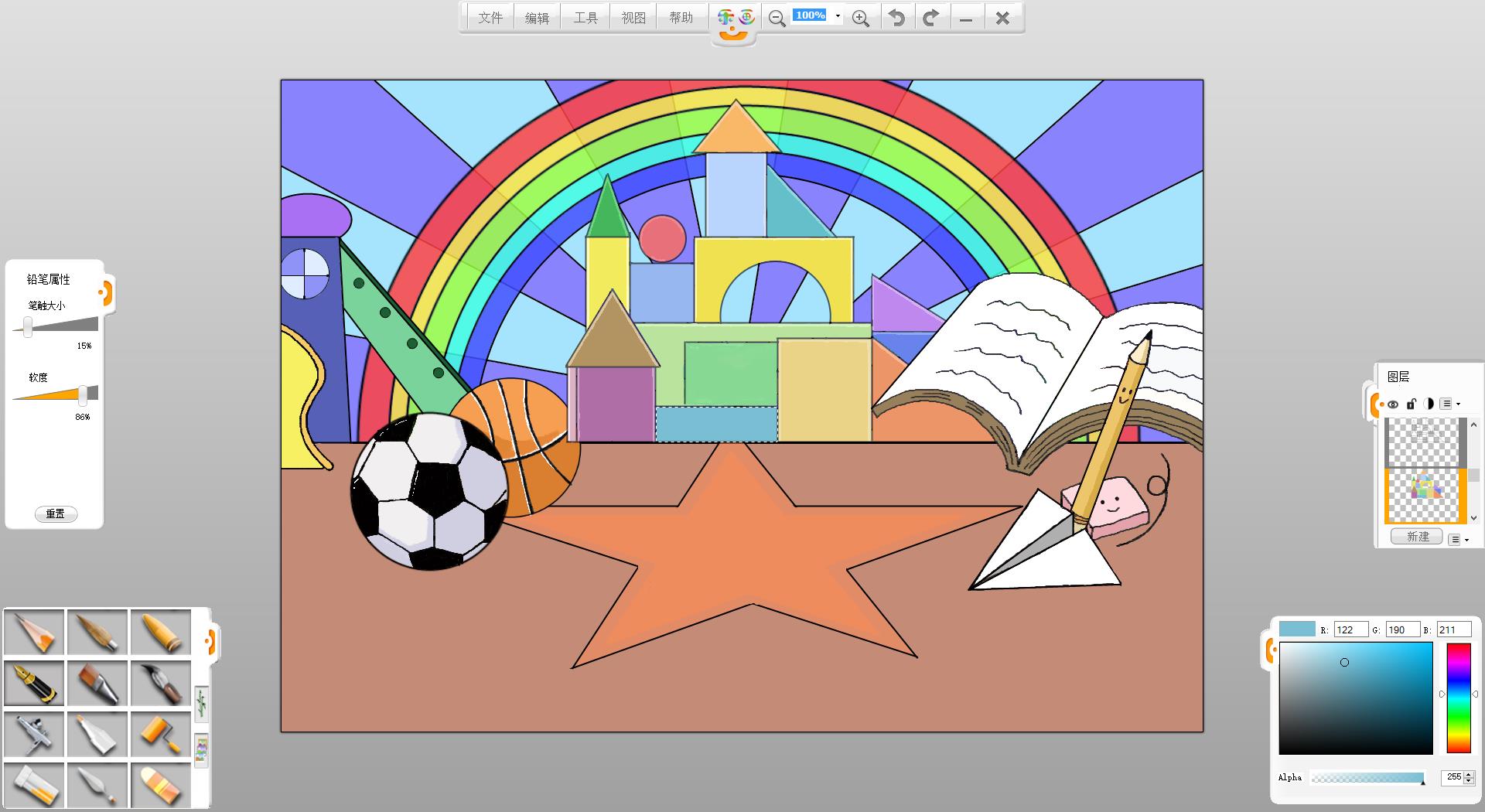Pick the paint roller tool
This screenshot has height=812, width=1485.
[x=160, y=734]
